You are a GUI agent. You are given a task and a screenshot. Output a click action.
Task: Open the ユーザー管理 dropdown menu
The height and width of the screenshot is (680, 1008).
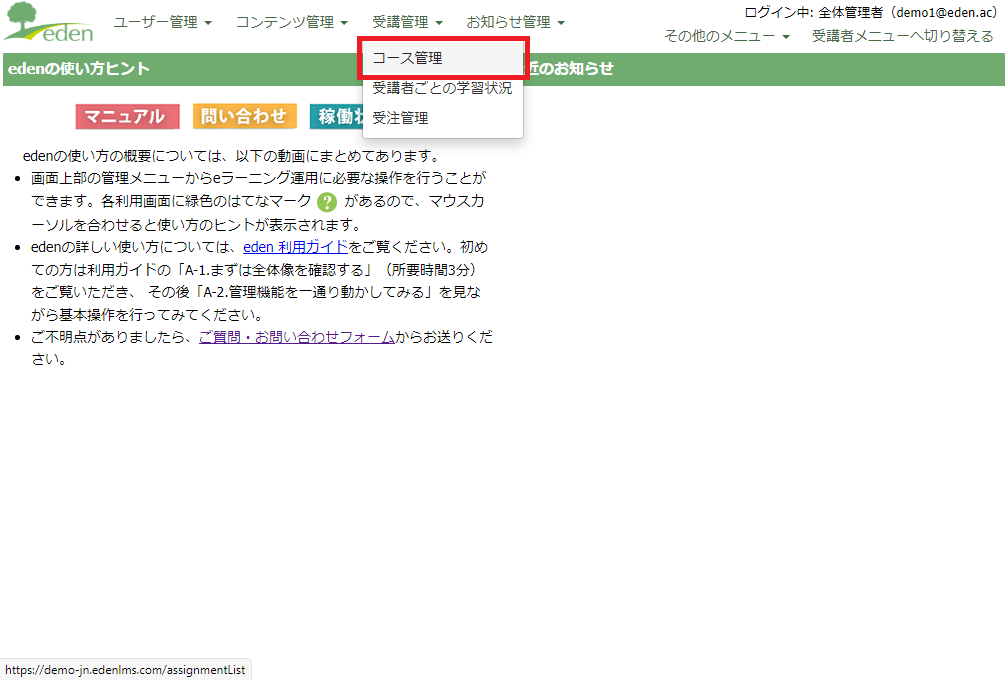coord(162,22)
